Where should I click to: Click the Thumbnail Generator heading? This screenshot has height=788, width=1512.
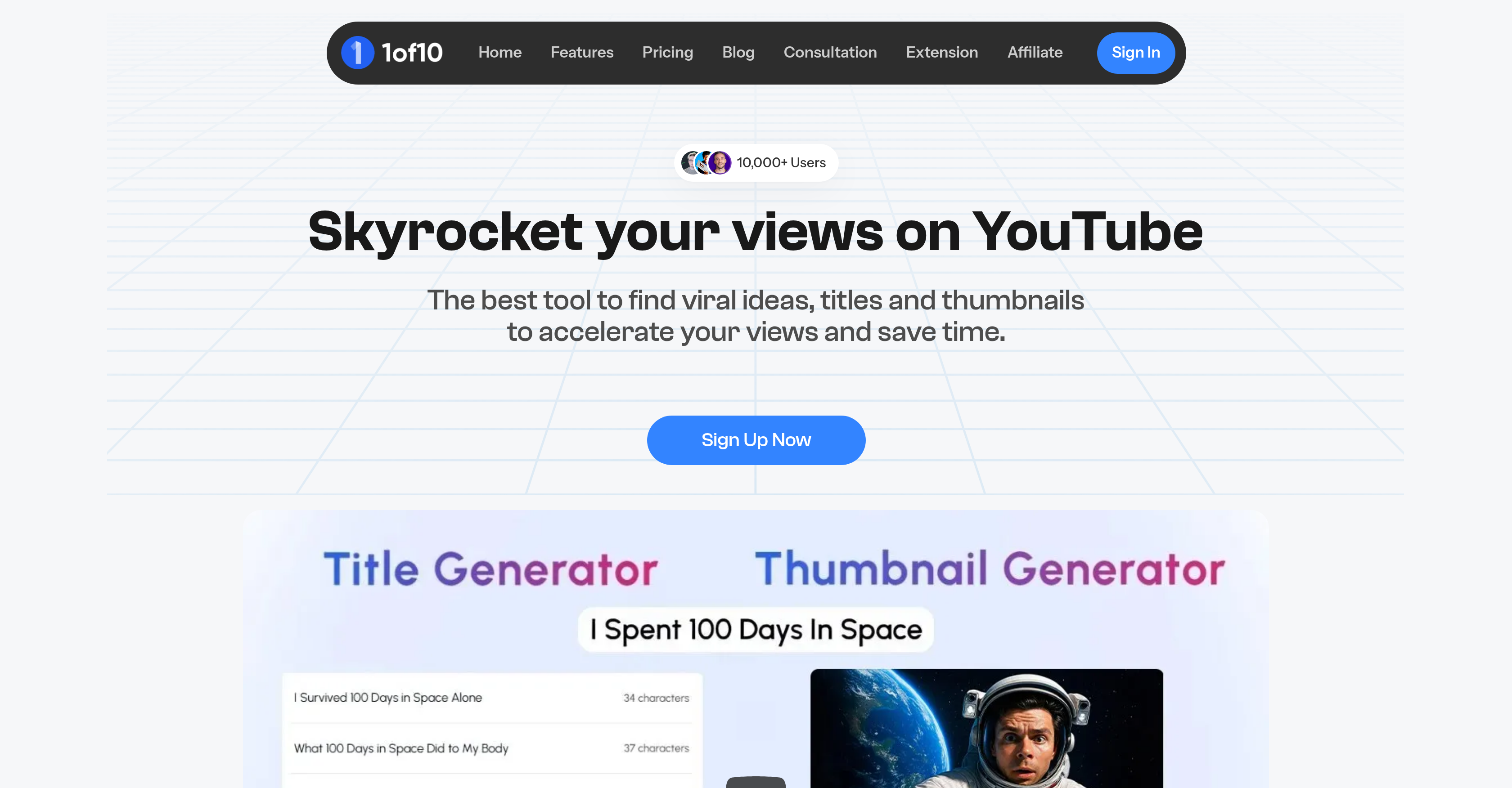pyautogui.click(x=990, y=569)
